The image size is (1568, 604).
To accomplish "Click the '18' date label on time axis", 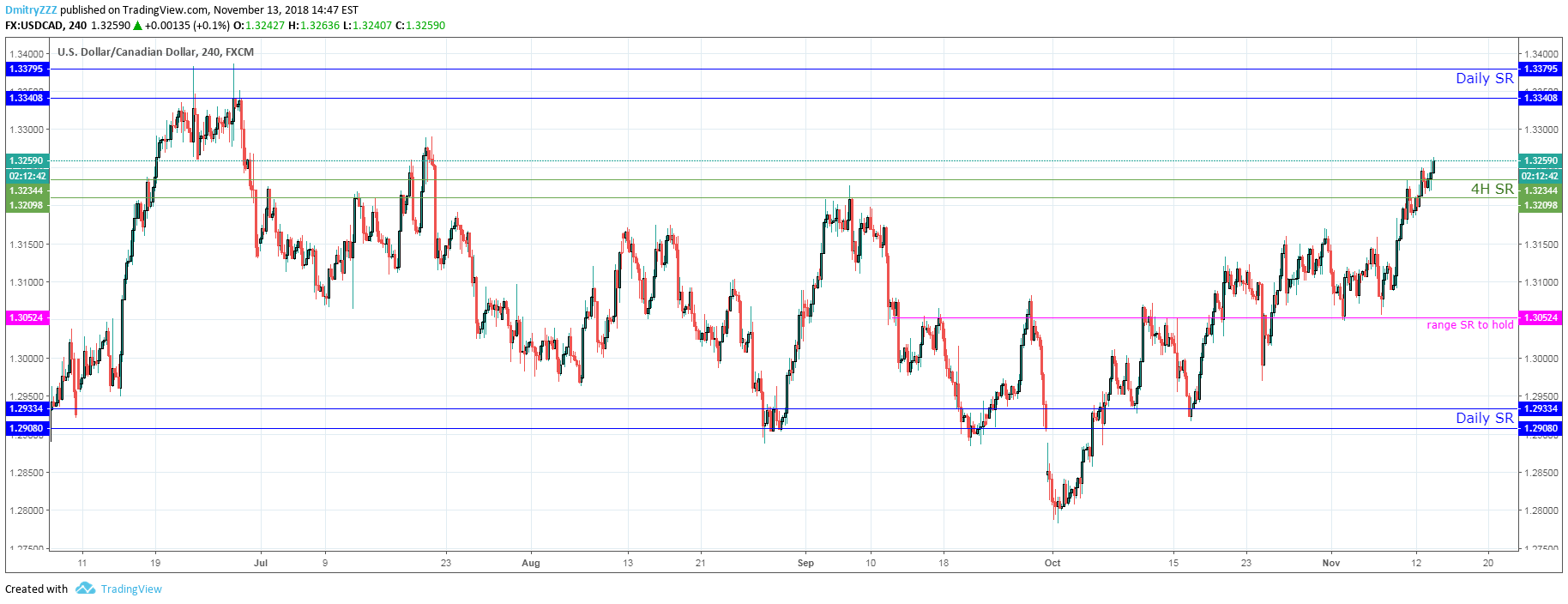I will (944, 563).
